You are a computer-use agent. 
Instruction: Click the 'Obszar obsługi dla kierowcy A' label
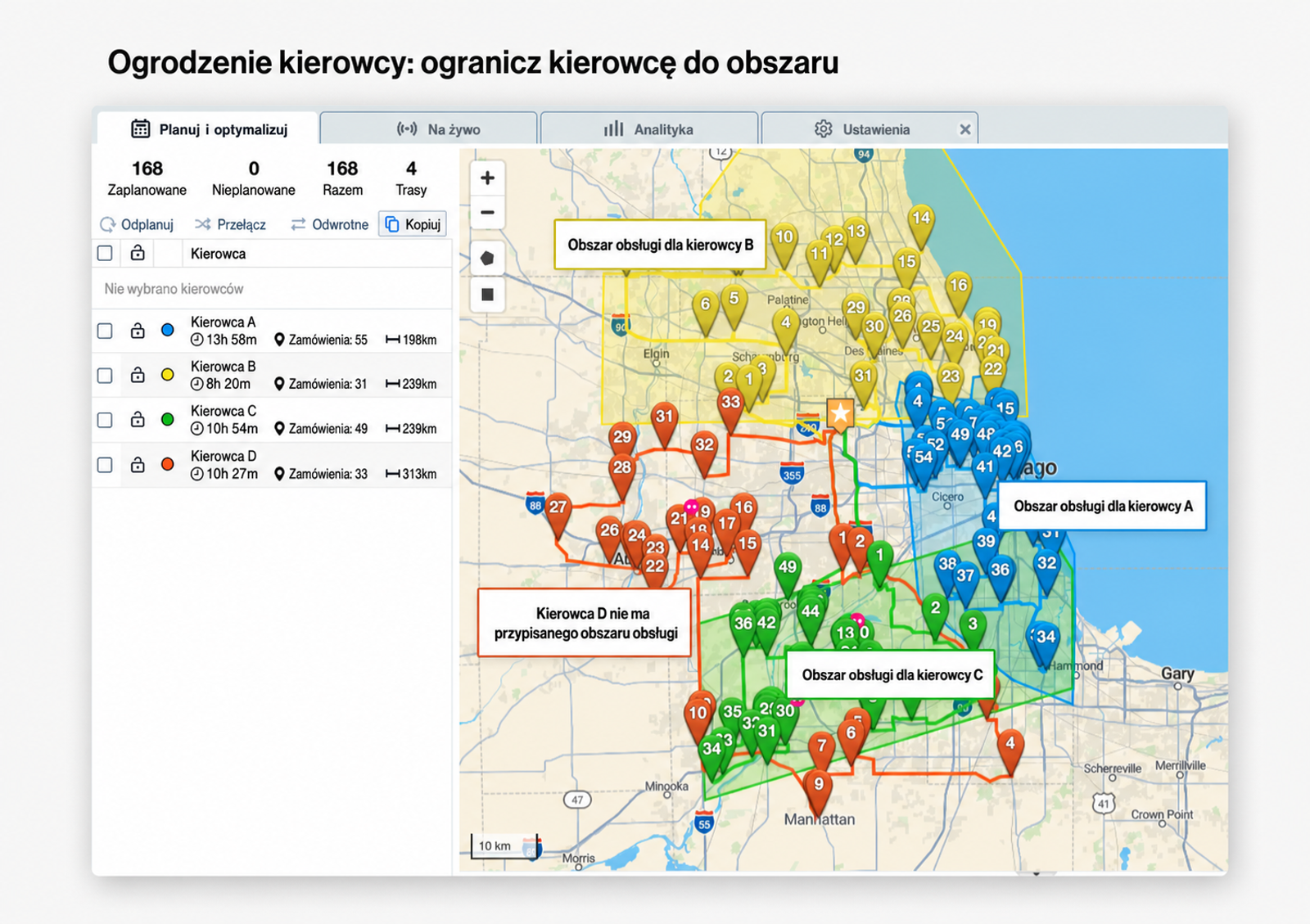tap(1102, 506)
